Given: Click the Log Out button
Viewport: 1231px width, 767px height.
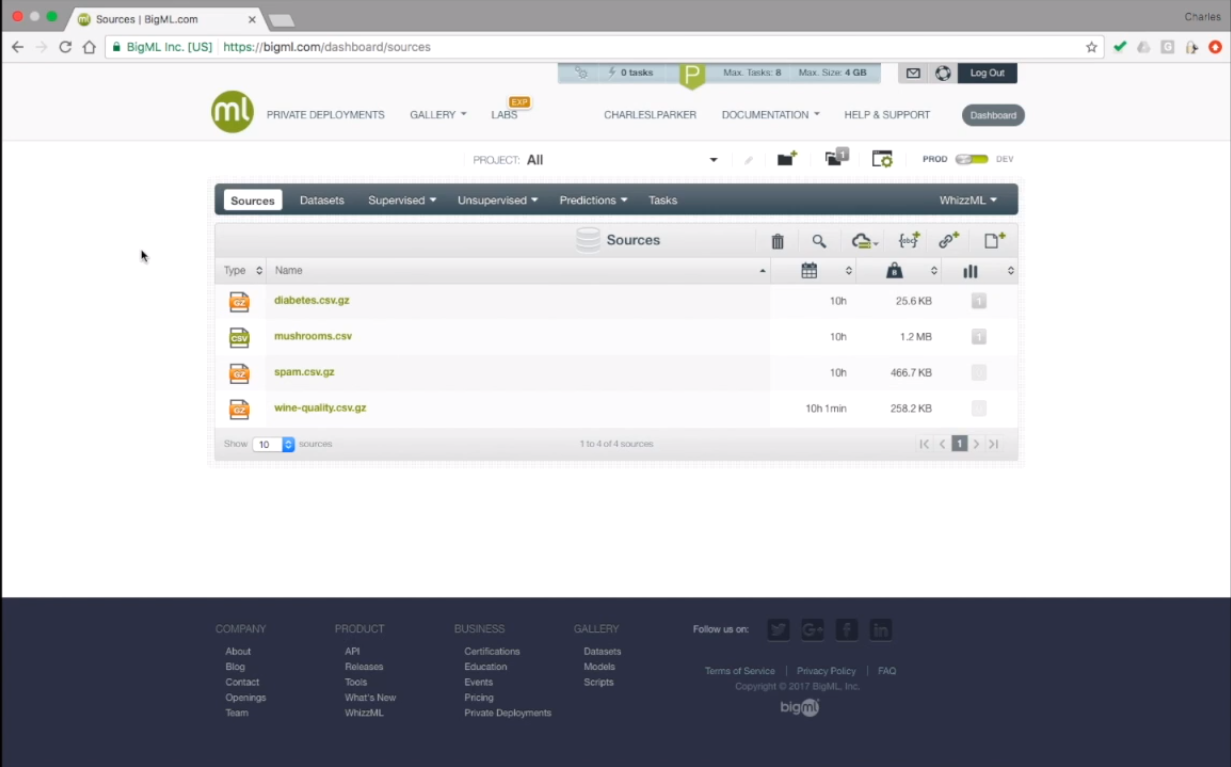Looking at the screenshot, I should (x=987, y=73).
